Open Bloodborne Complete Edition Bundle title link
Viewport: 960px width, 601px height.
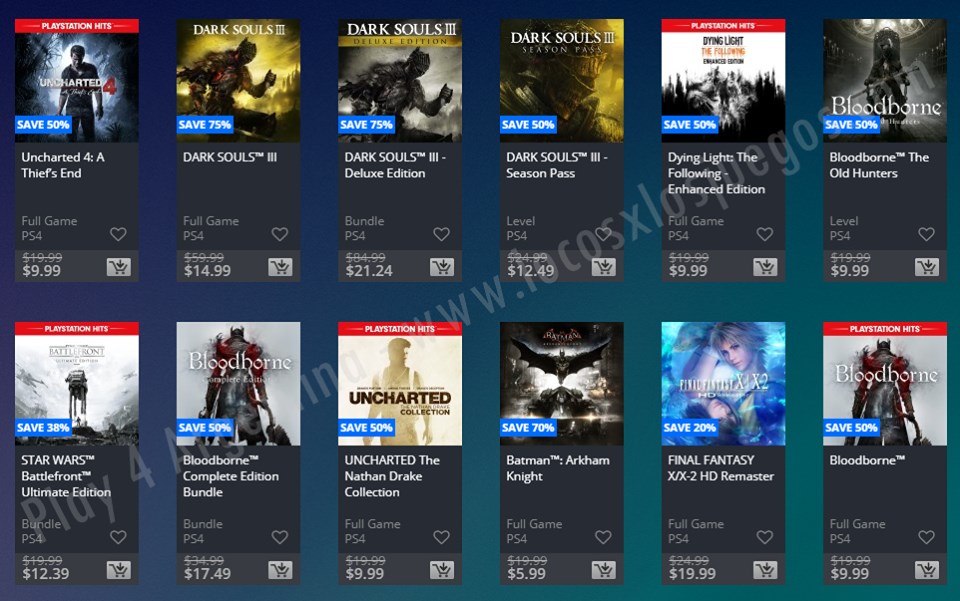231,476
